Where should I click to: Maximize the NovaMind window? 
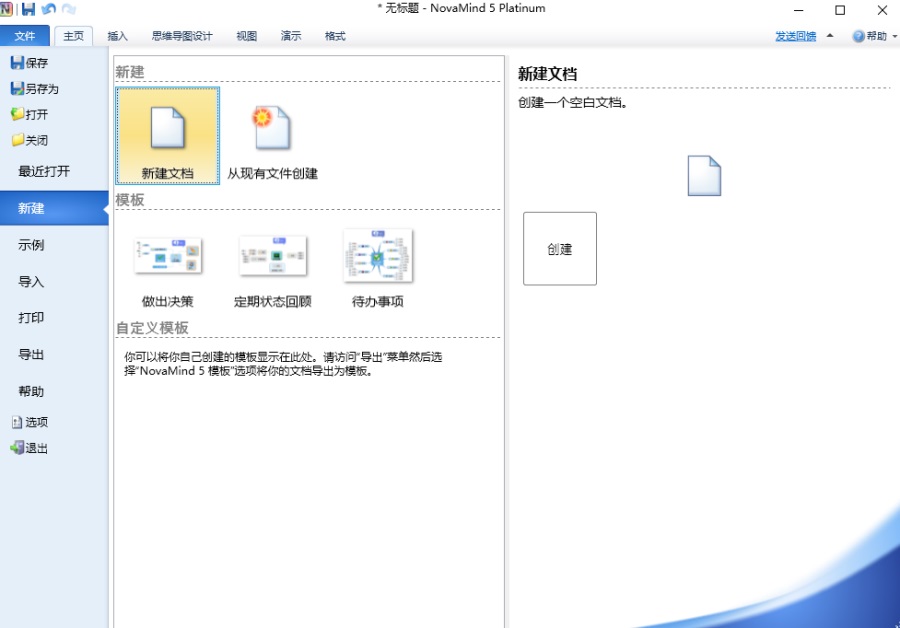click(x=840, y=10)
